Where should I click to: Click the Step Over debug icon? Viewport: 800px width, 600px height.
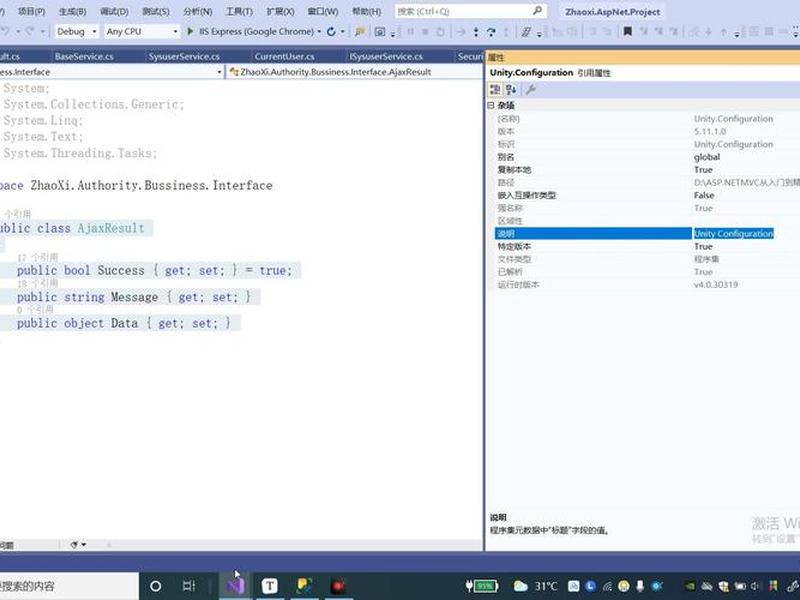click(x=491, y=32)
